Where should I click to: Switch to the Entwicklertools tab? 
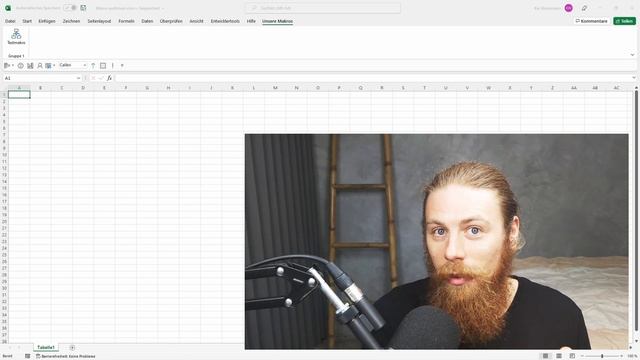tap(225, 21)
